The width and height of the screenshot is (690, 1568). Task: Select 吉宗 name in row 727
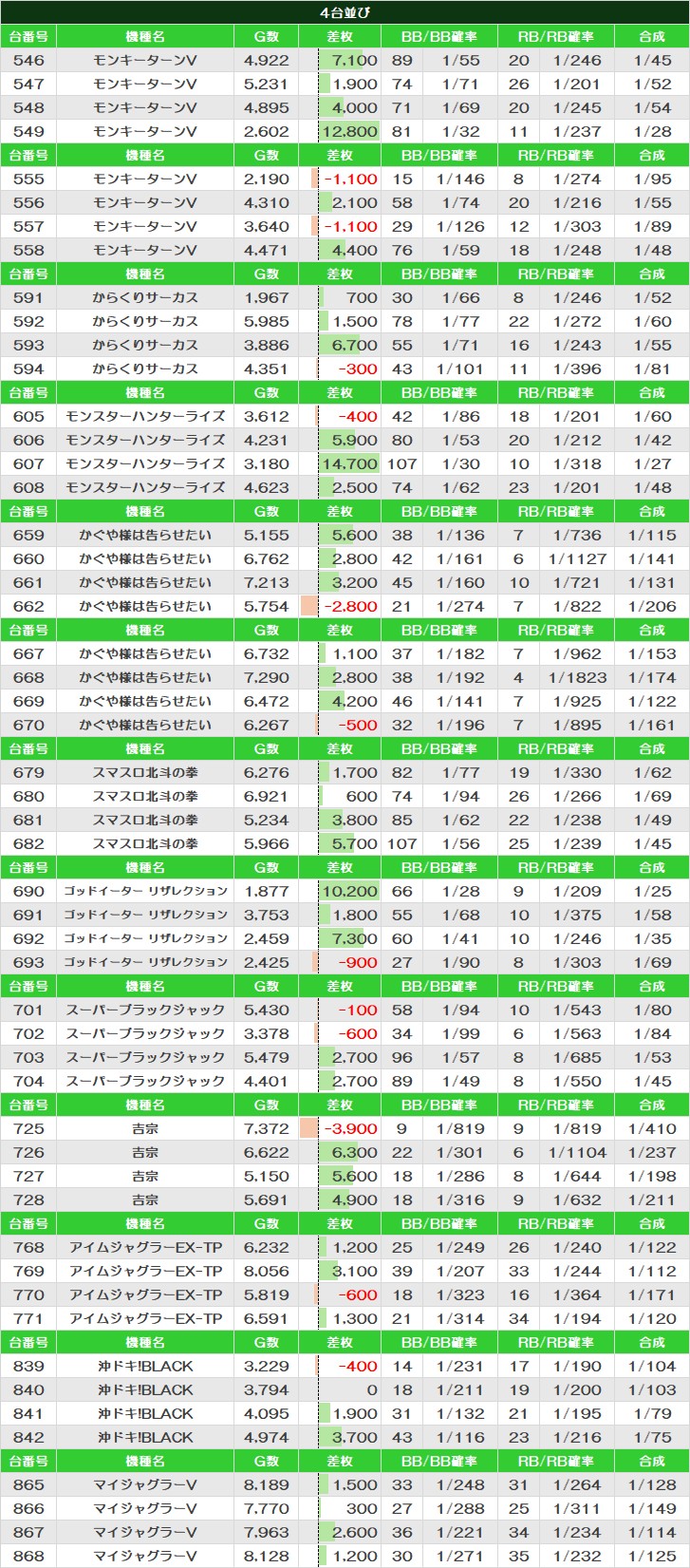coord(145,1176)
